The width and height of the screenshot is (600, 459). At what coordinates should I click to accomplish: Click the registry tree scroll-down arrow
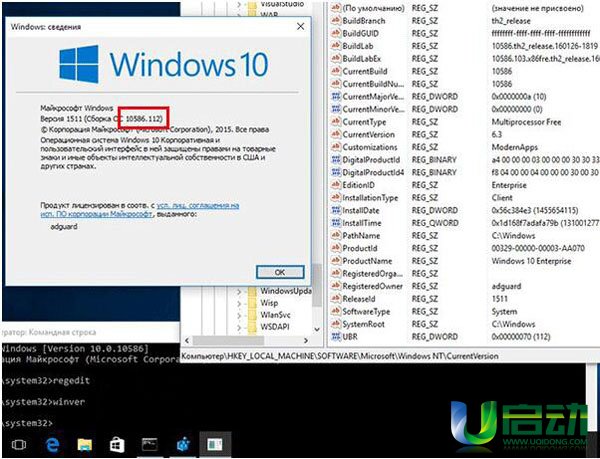(317, 329)
